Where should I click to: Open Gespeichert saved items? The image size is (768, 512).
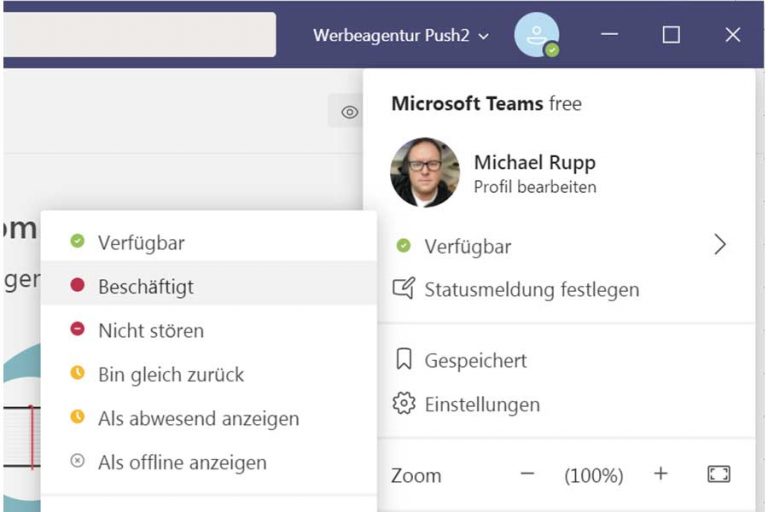(x=560, y=360)
